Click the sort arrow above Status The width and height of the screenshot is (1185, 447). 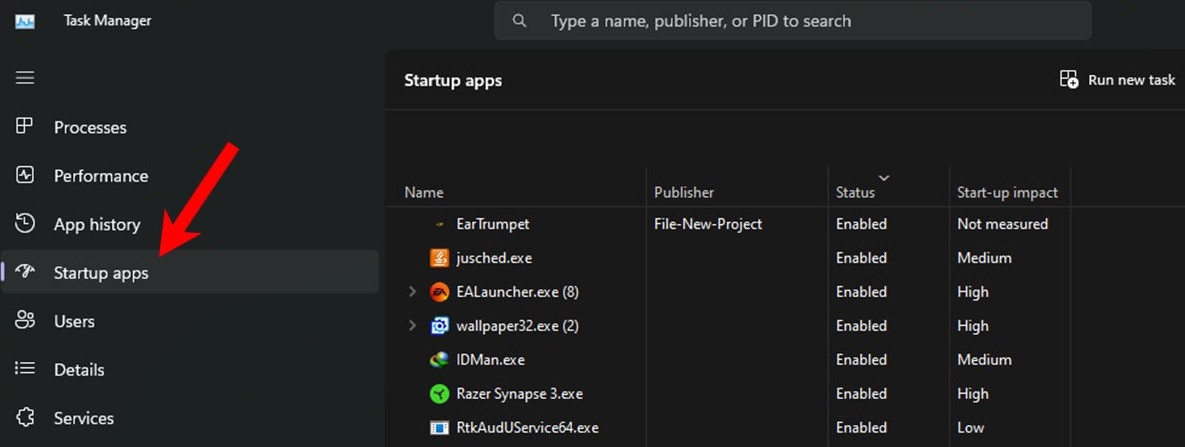coord(883,178)
